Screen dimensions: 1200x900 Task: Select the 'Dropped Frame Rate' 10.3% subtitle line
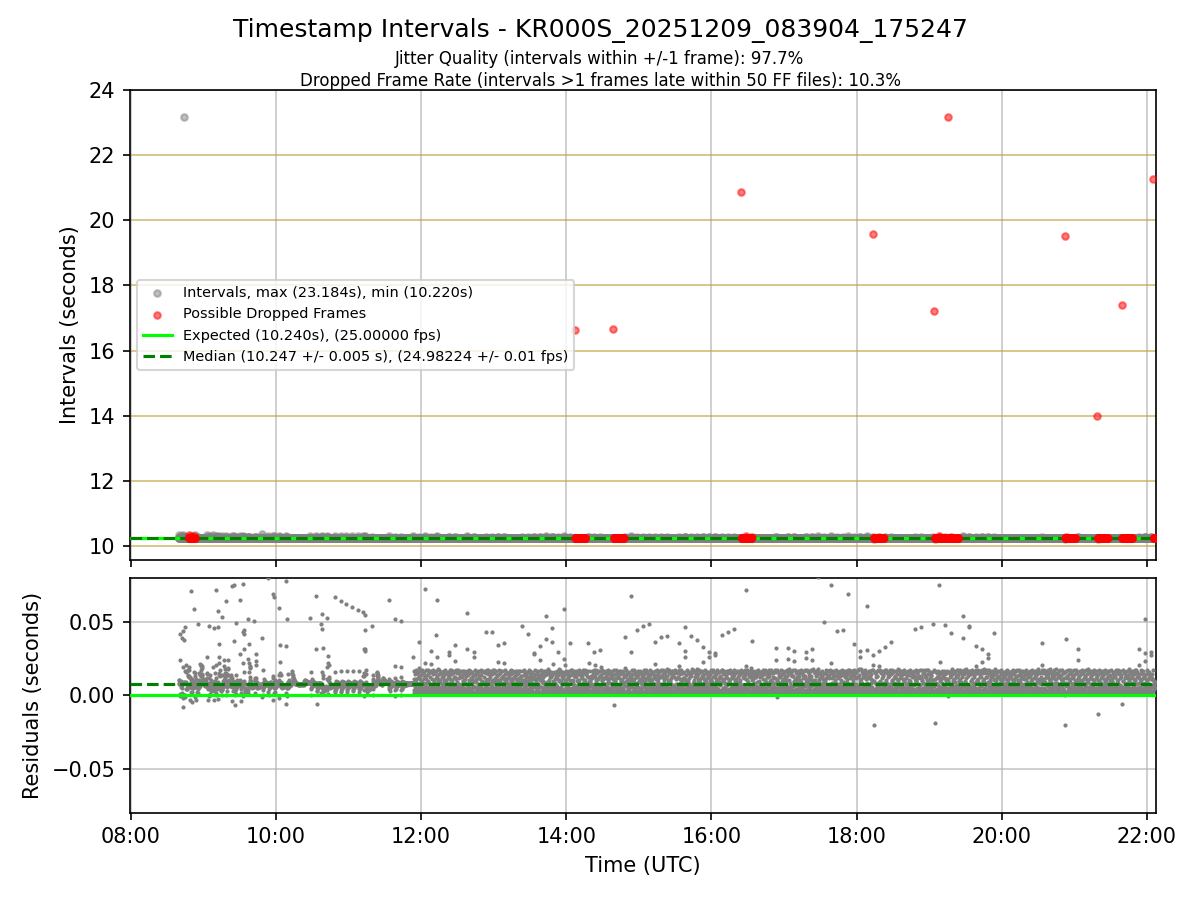[x=600, y=80]
